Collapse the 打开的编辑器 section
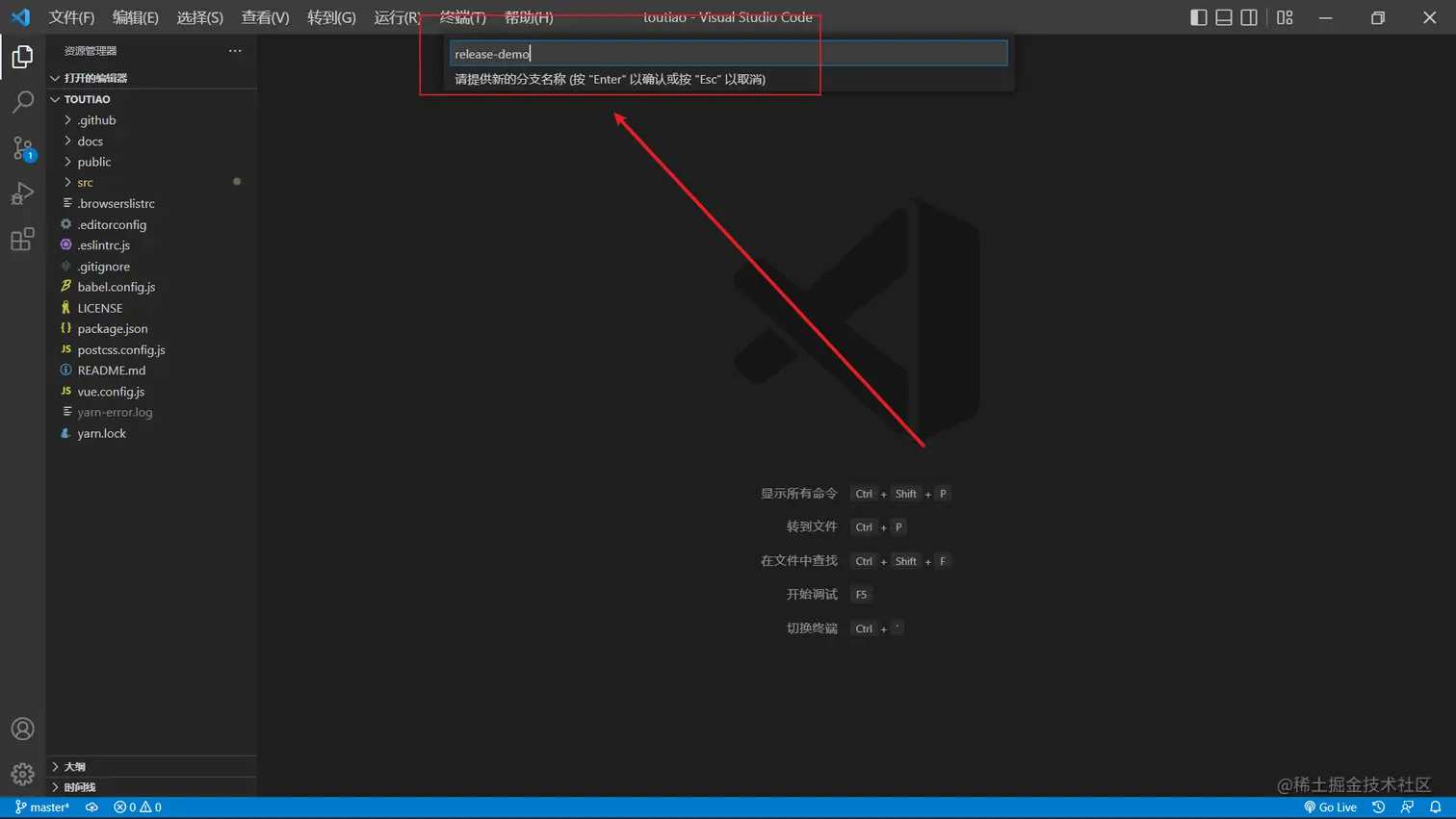The height and width of the screenshot is (819, 1456). 151,78
